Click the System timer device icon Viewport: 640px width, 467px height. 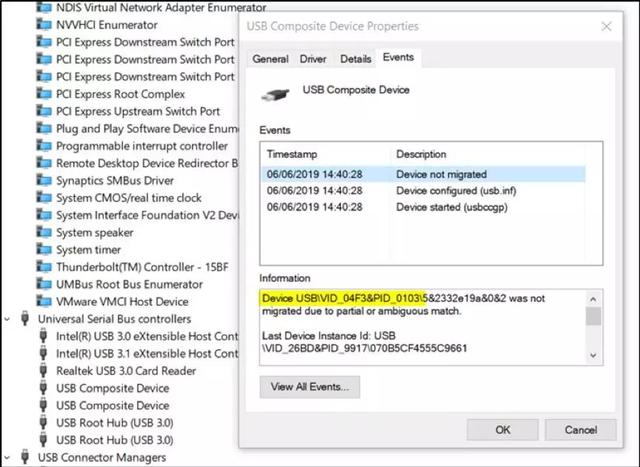44,249
